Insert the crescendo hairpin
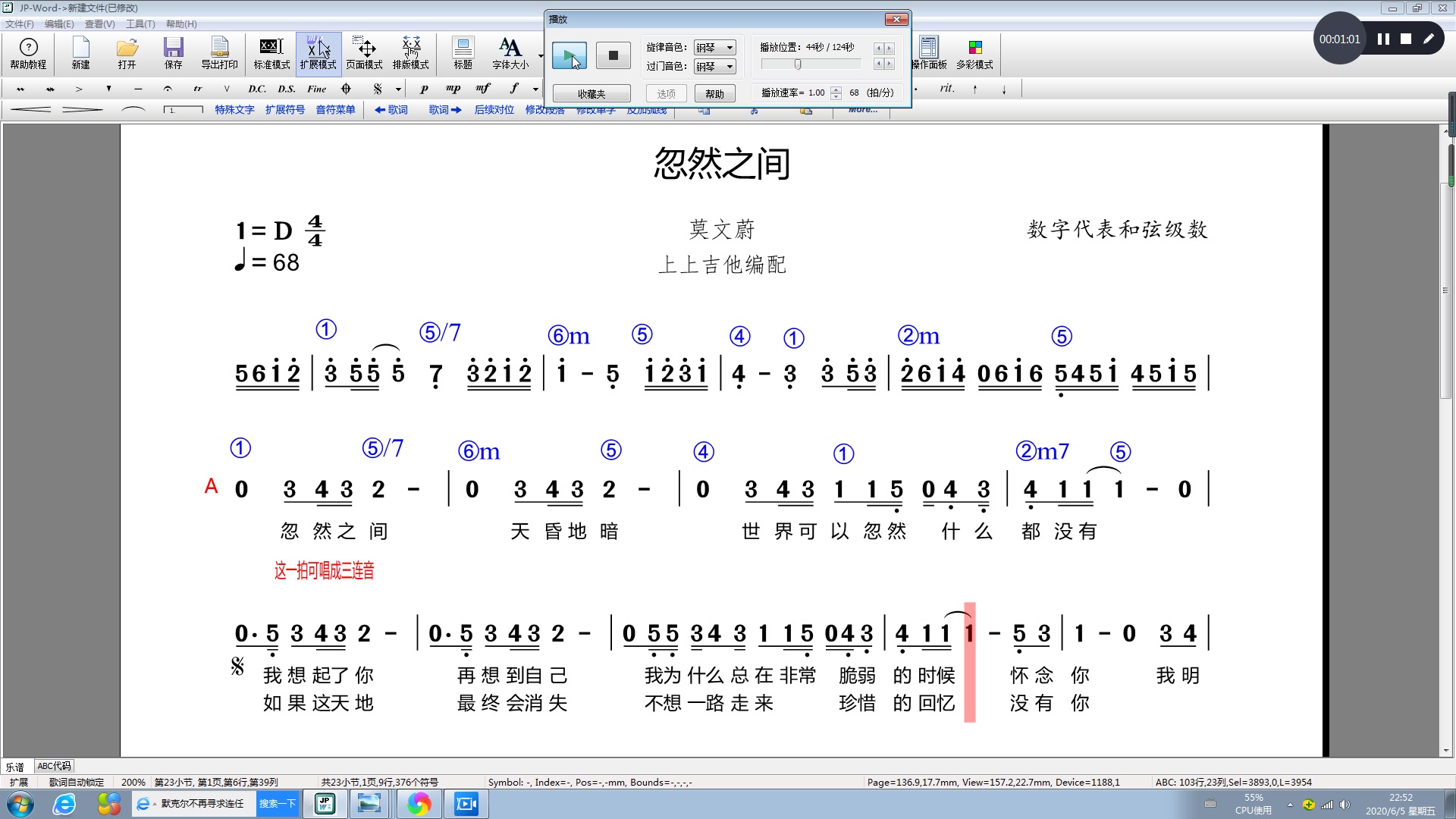 pyautogui.click(x=32, y=110)
